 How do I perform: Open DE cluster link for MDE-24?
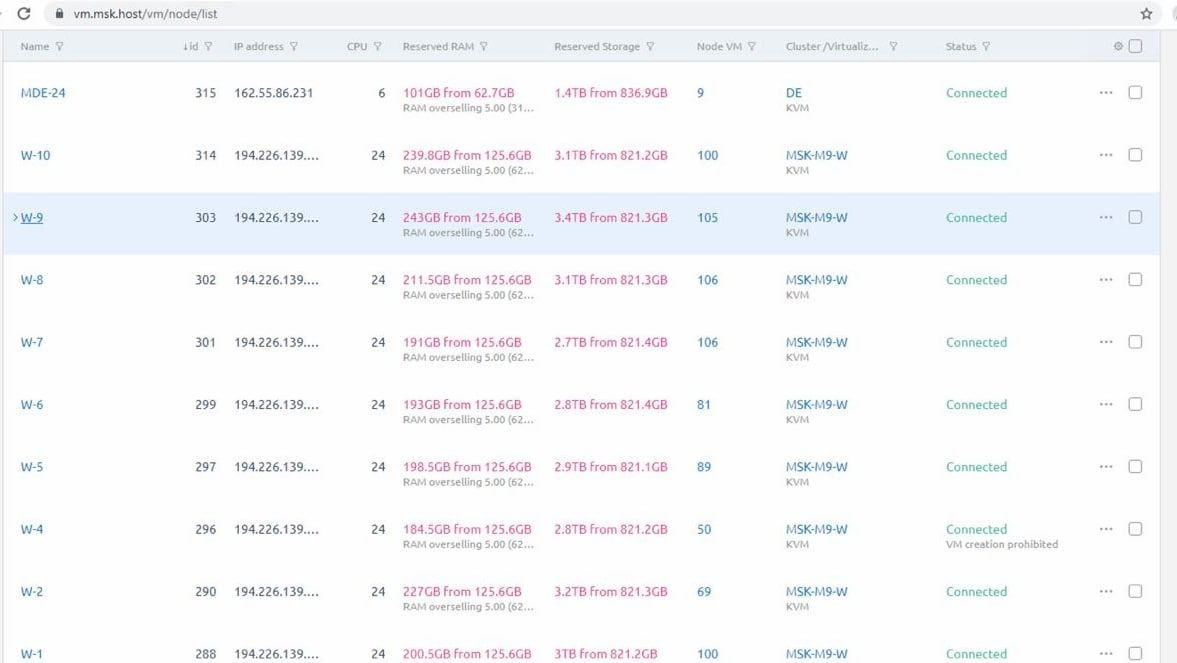[793, 93]
